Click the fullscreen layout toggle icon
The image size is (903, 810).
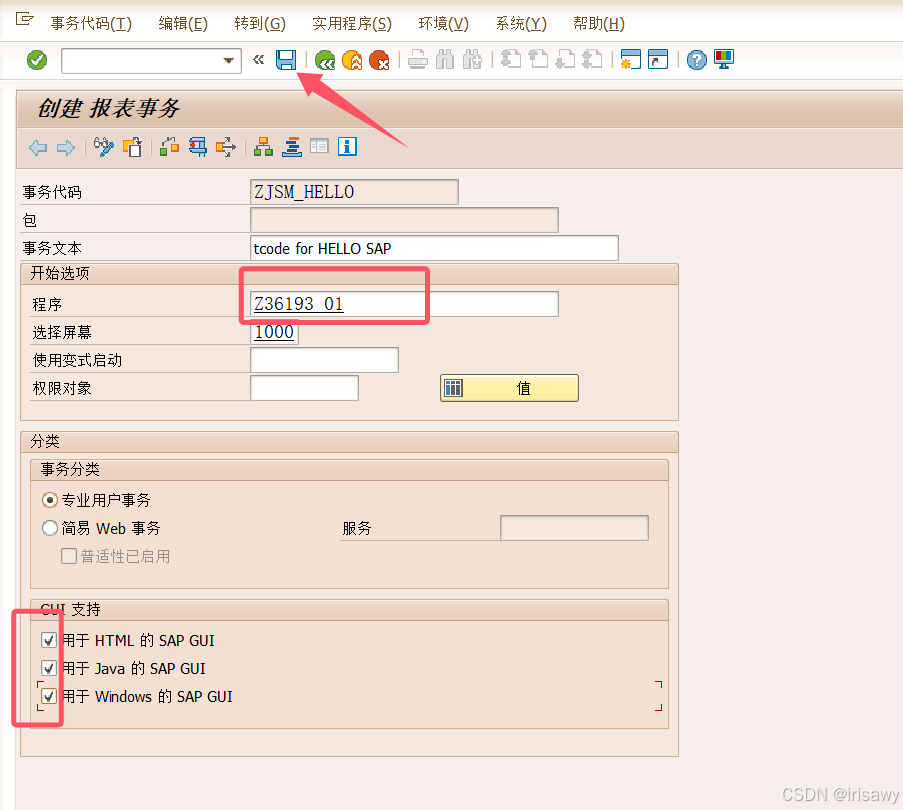pyautogui.click(x=319, y=146)
